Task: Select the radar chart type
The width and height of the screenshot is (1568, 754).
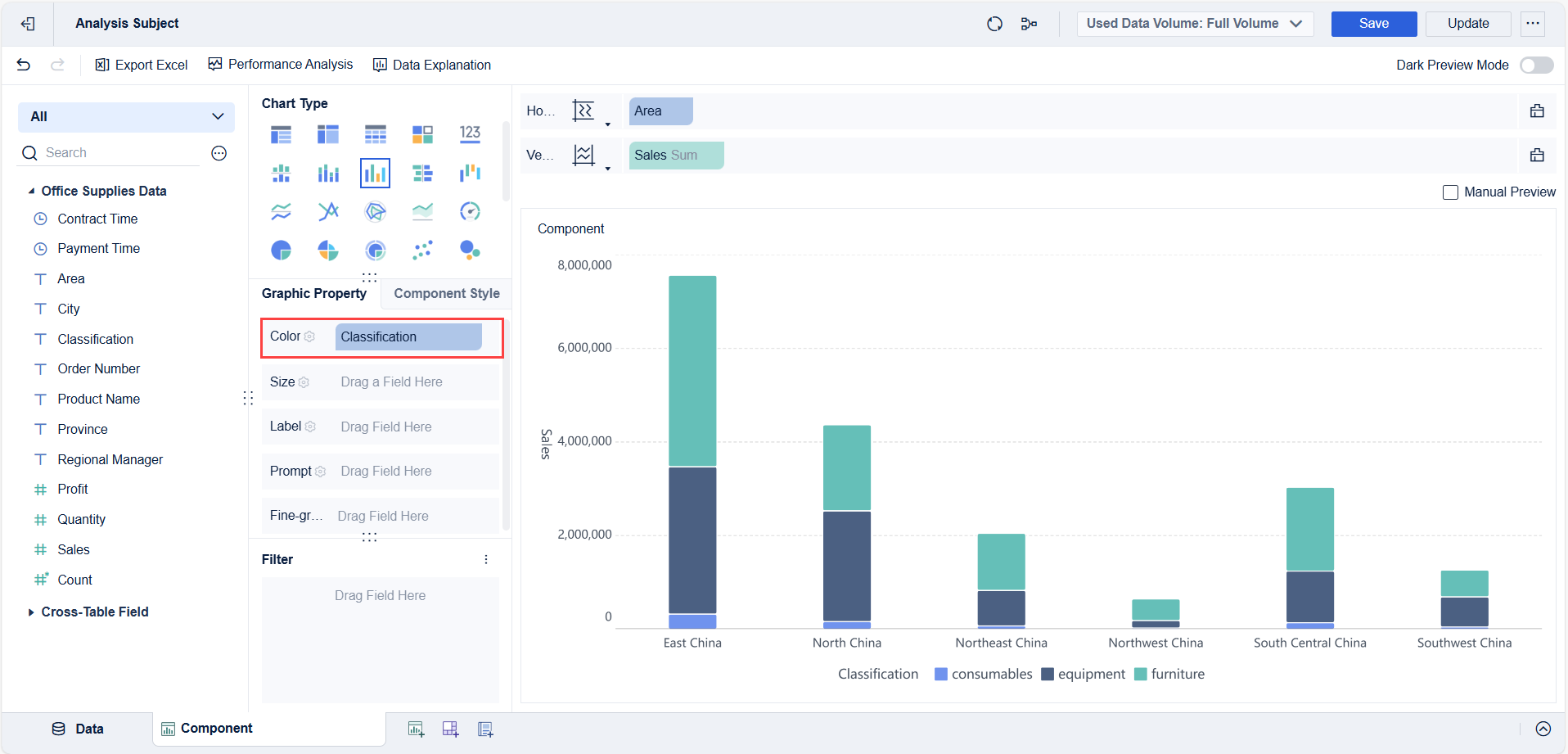Action: pyautogui.click(x=375, y=211)
